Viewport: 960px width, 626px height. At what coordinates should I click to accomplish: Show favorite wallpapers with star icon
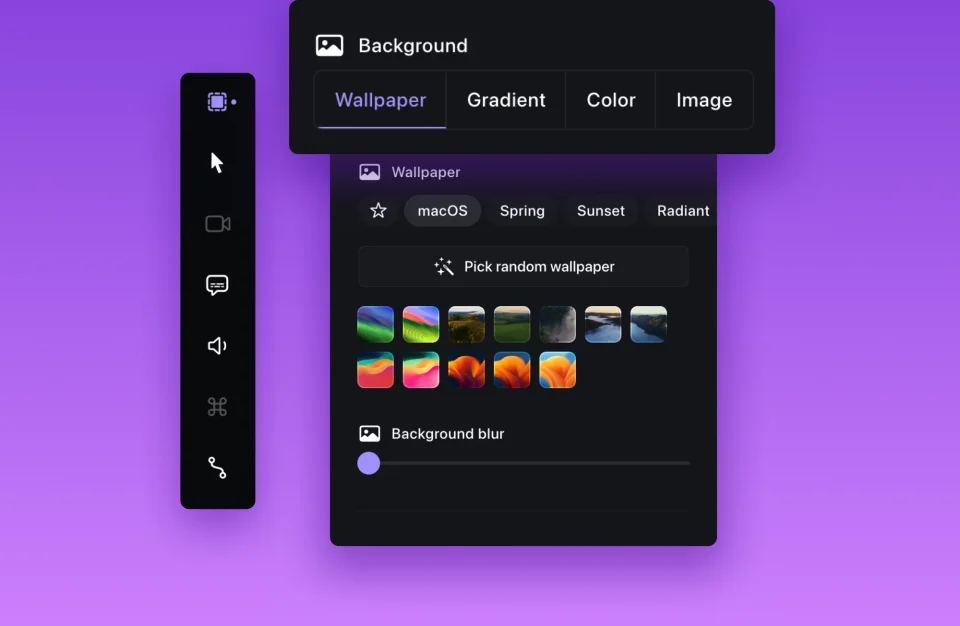(378, 211)
